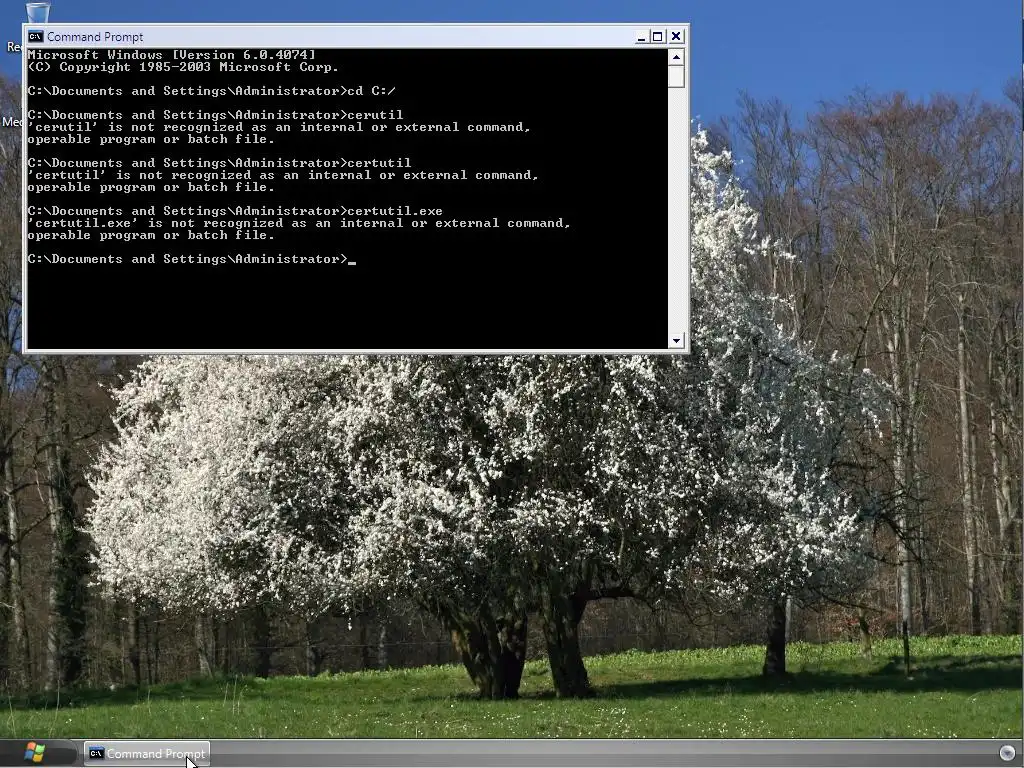Click the 'cerutil' typed command line

coord(216,116)
